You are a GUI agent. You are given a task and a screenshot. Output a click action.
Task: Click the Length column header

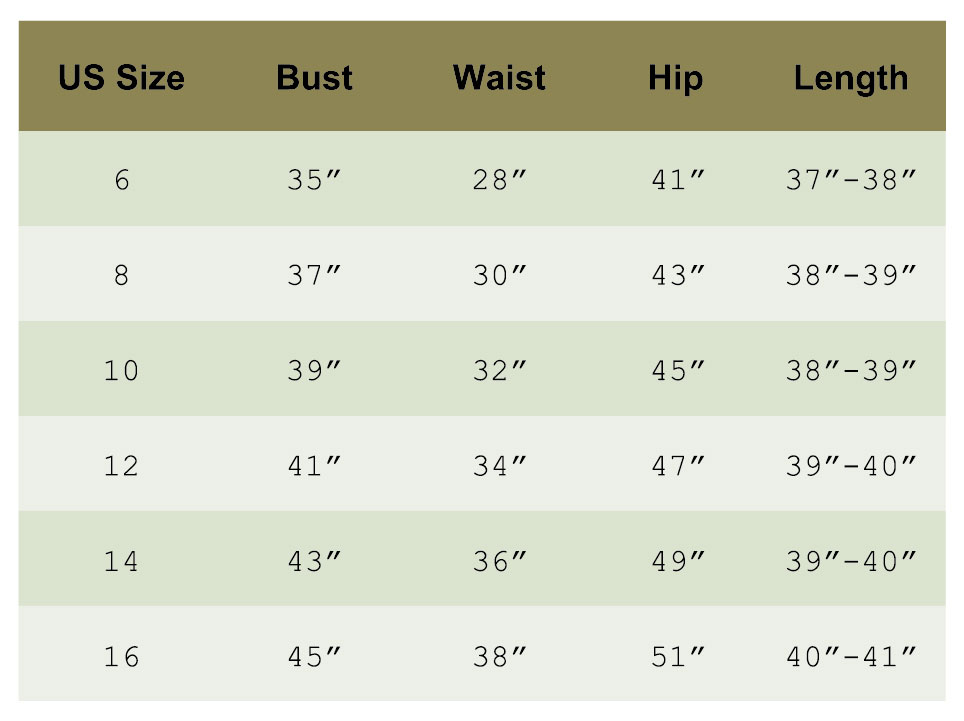click(x=851, y=78)
